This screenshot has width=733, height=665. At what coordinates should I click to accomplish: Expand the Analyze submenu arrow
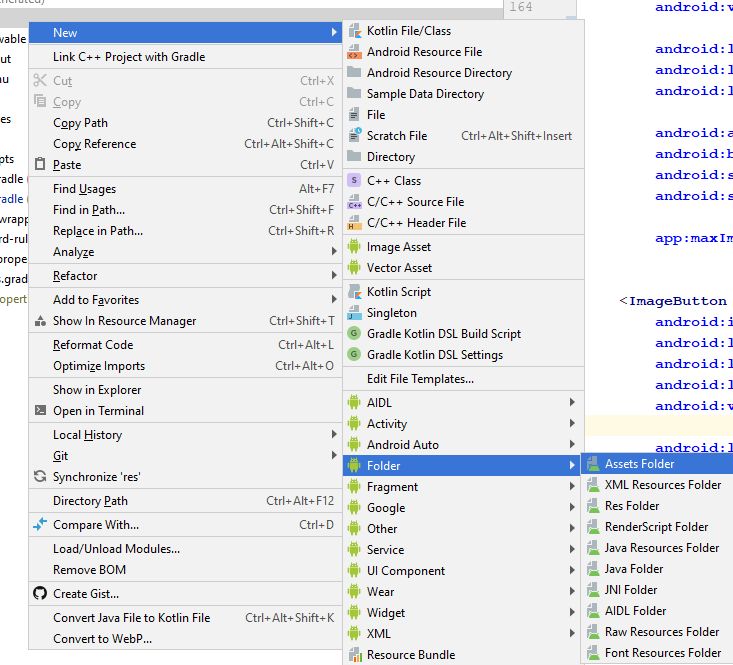pyautogui.click(x=334, y=251)
